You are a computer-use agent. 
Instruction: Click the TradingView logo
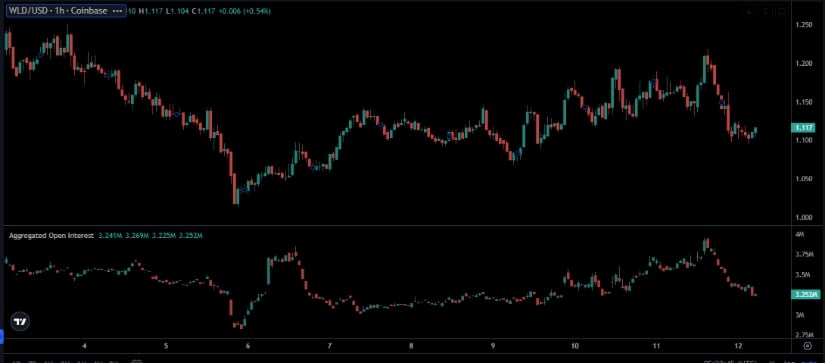click(20, 321)
